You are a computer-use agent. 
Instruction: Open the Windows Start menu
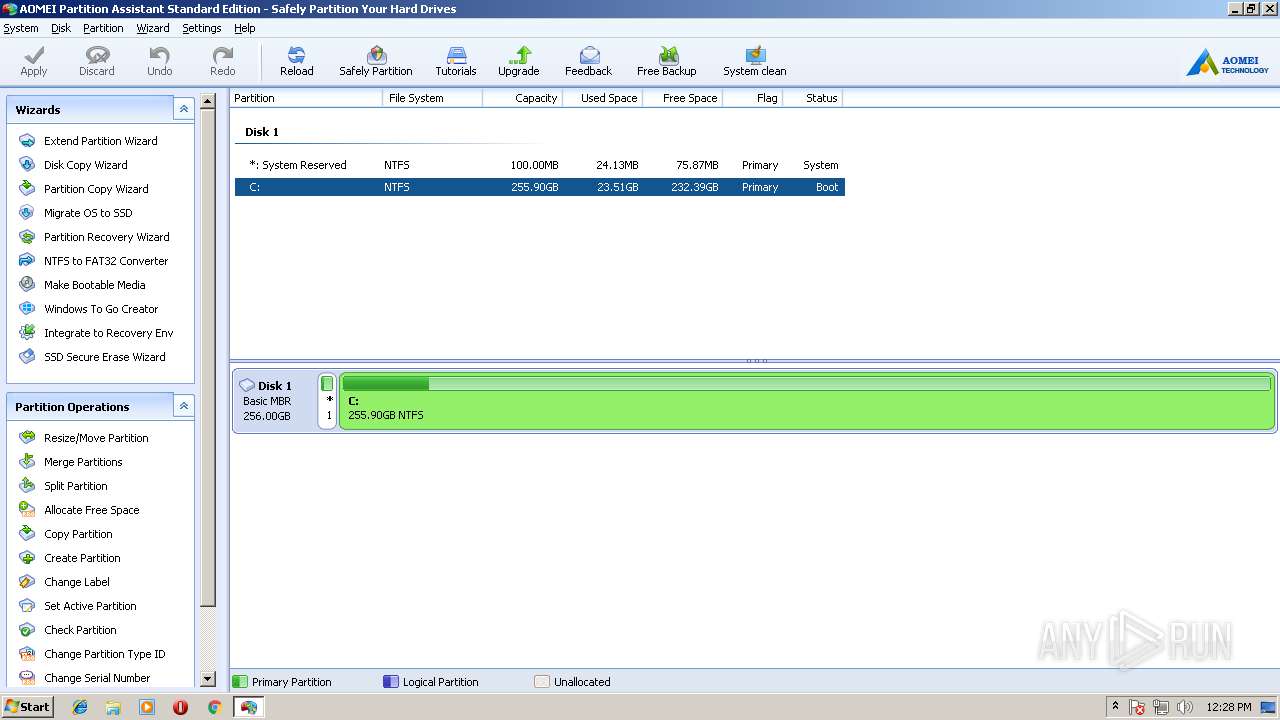click(x=27, y=706)
